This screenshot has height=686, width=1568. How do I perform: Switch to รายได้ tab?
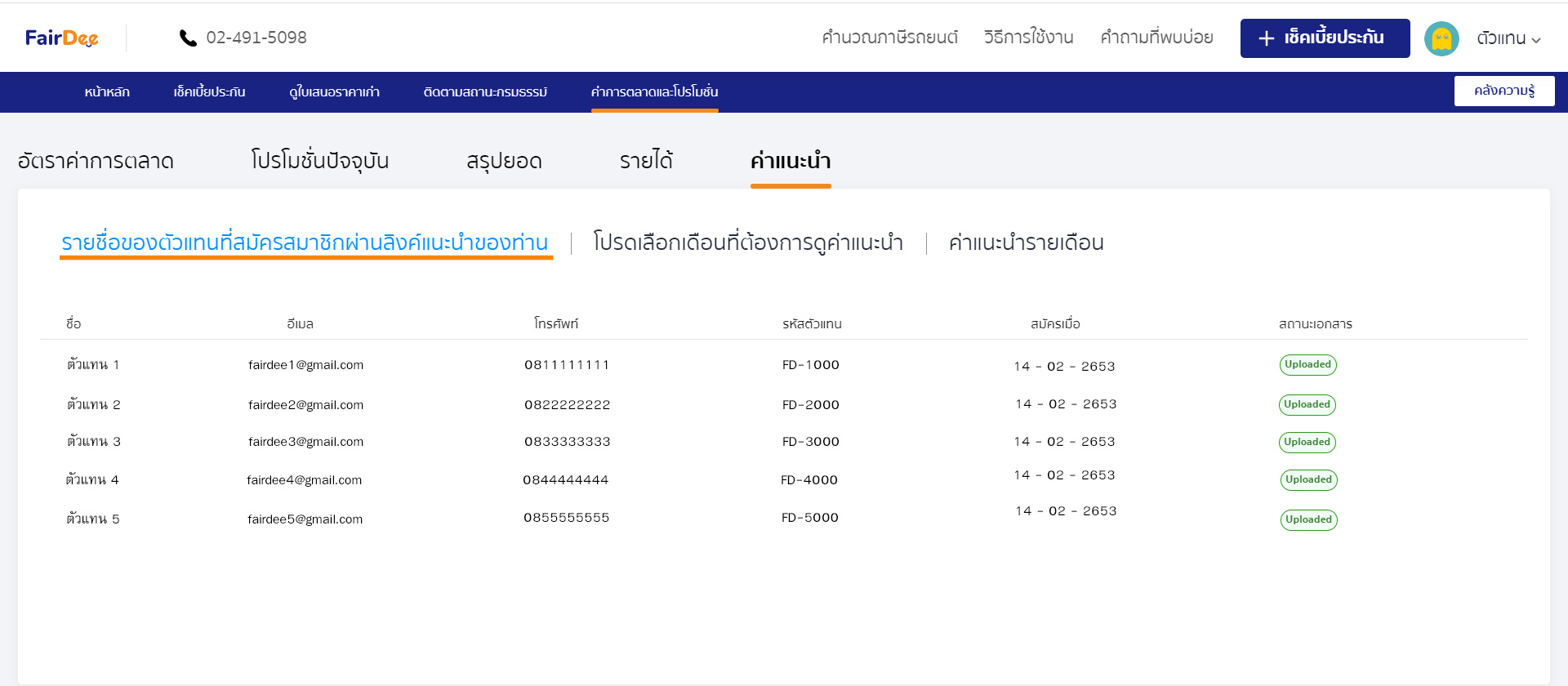(x=646, y=161)
